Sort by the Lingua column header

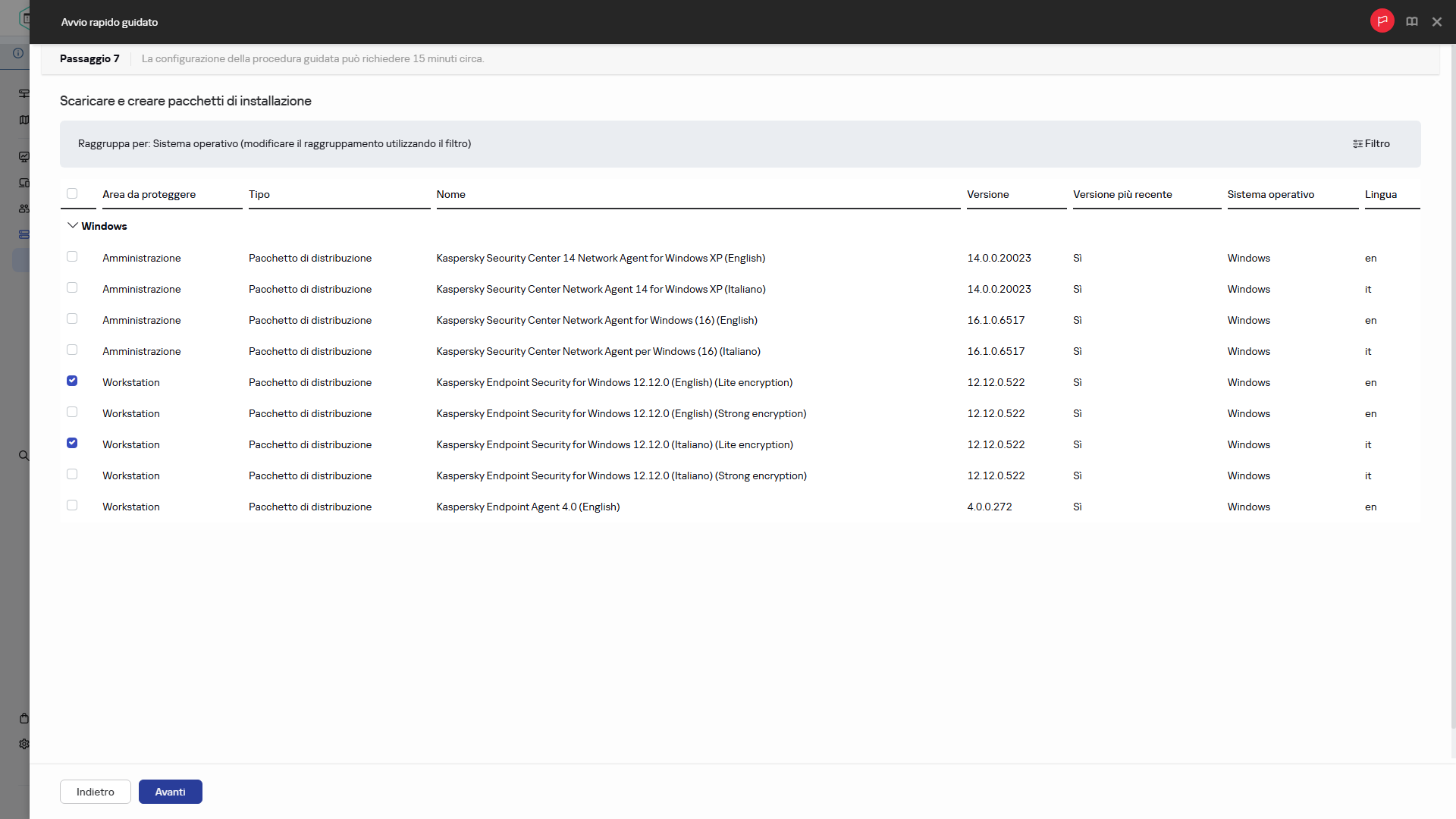click(1380, 195)
